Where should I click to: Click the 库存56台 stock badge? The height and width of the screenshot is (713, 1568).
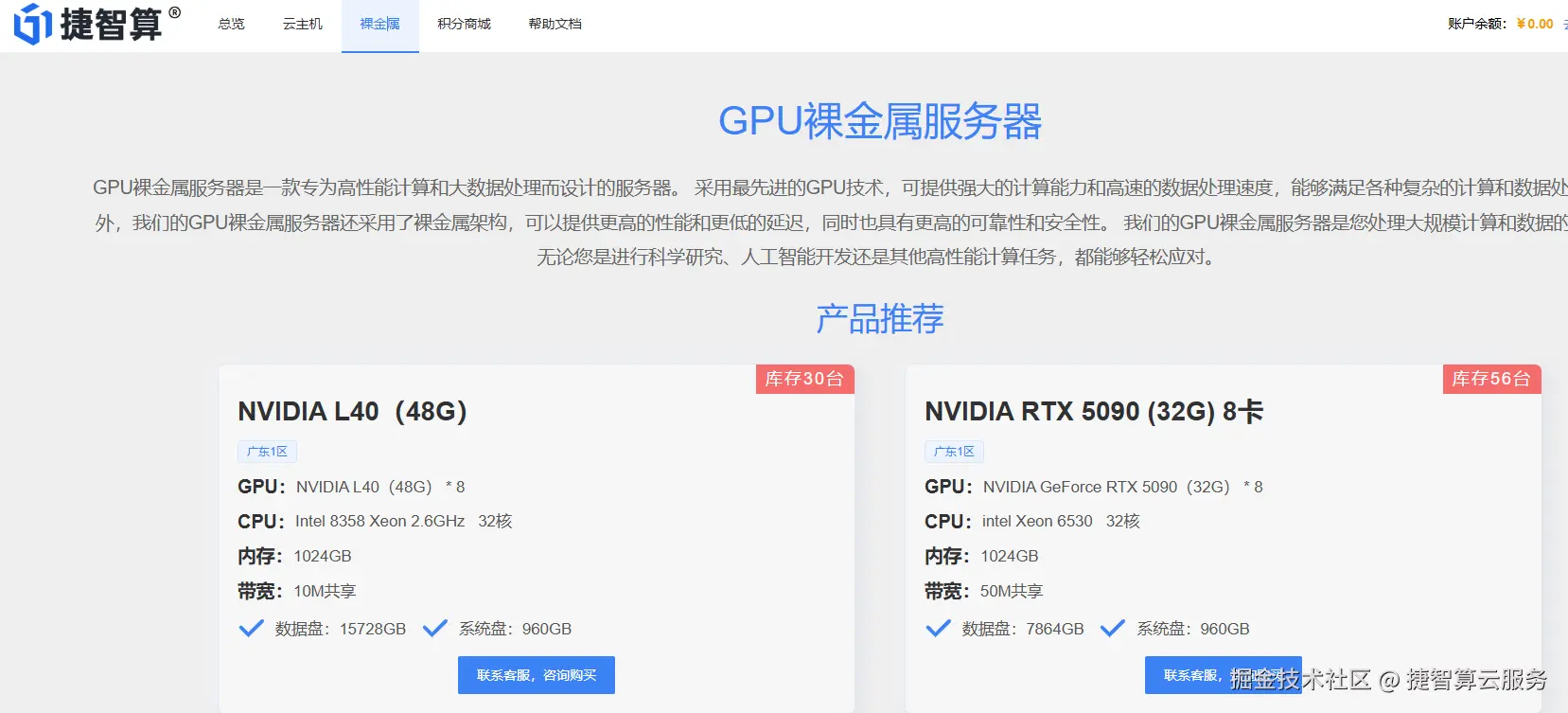click(x=1491, y=379)
